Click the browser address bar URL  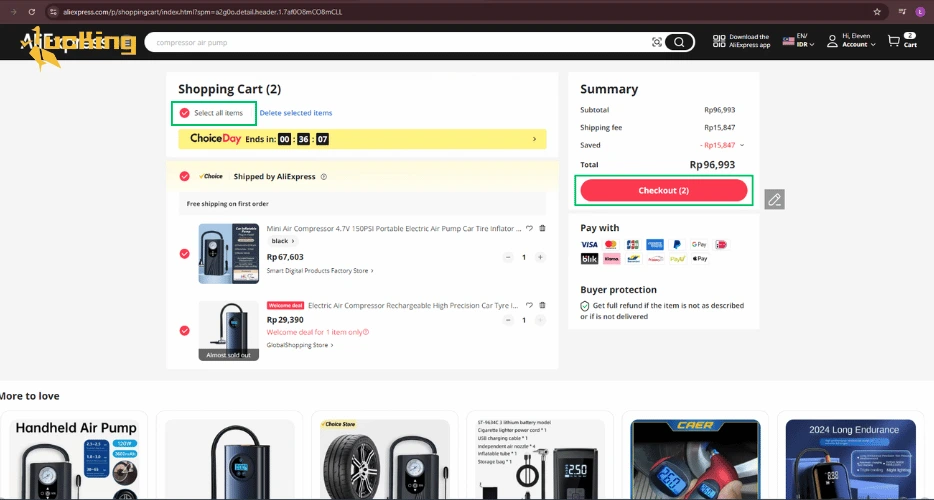tap(203, 12)
